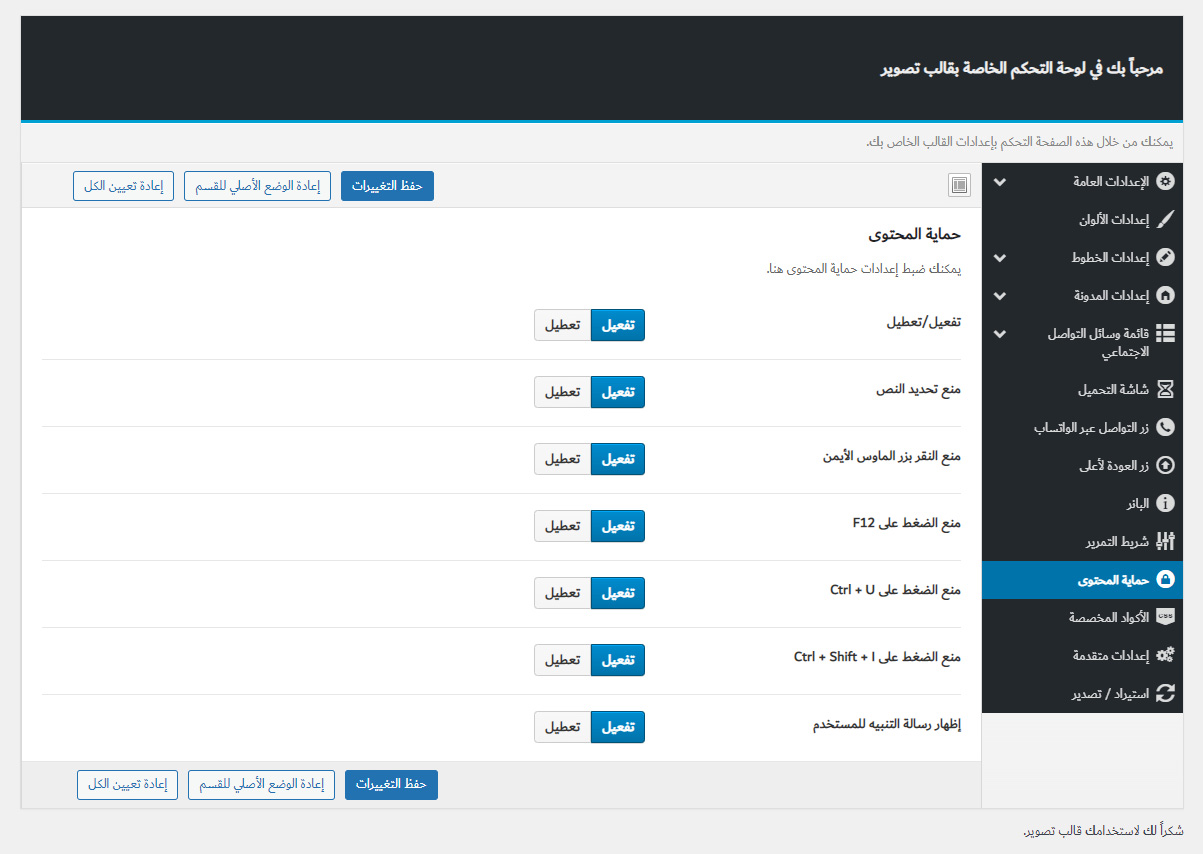
Task: Click the hourglass icon for شاشة التحميل
Action: click(x=1165, y=389)
